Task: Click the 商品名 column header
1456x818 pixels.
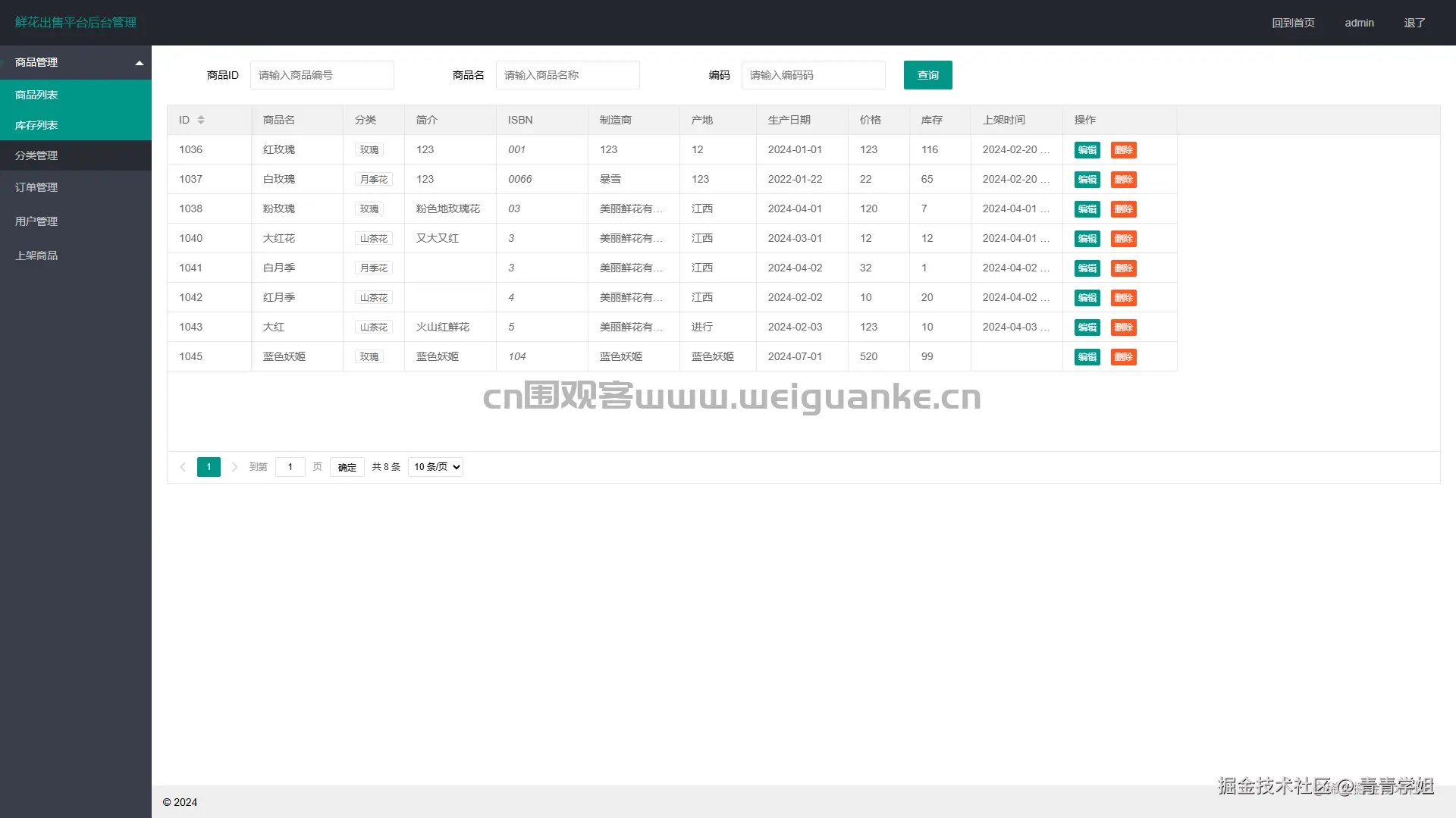Action: [297, 120]
